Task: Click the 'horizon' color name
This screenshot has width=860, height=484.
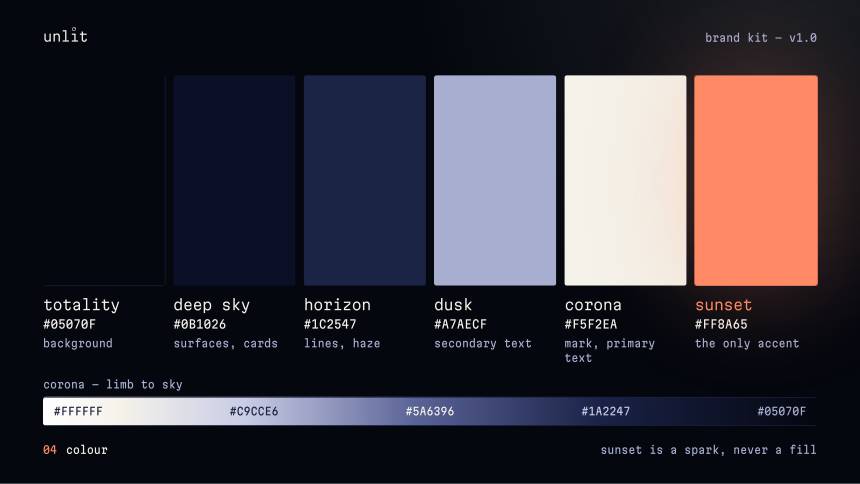Action: 337,305
